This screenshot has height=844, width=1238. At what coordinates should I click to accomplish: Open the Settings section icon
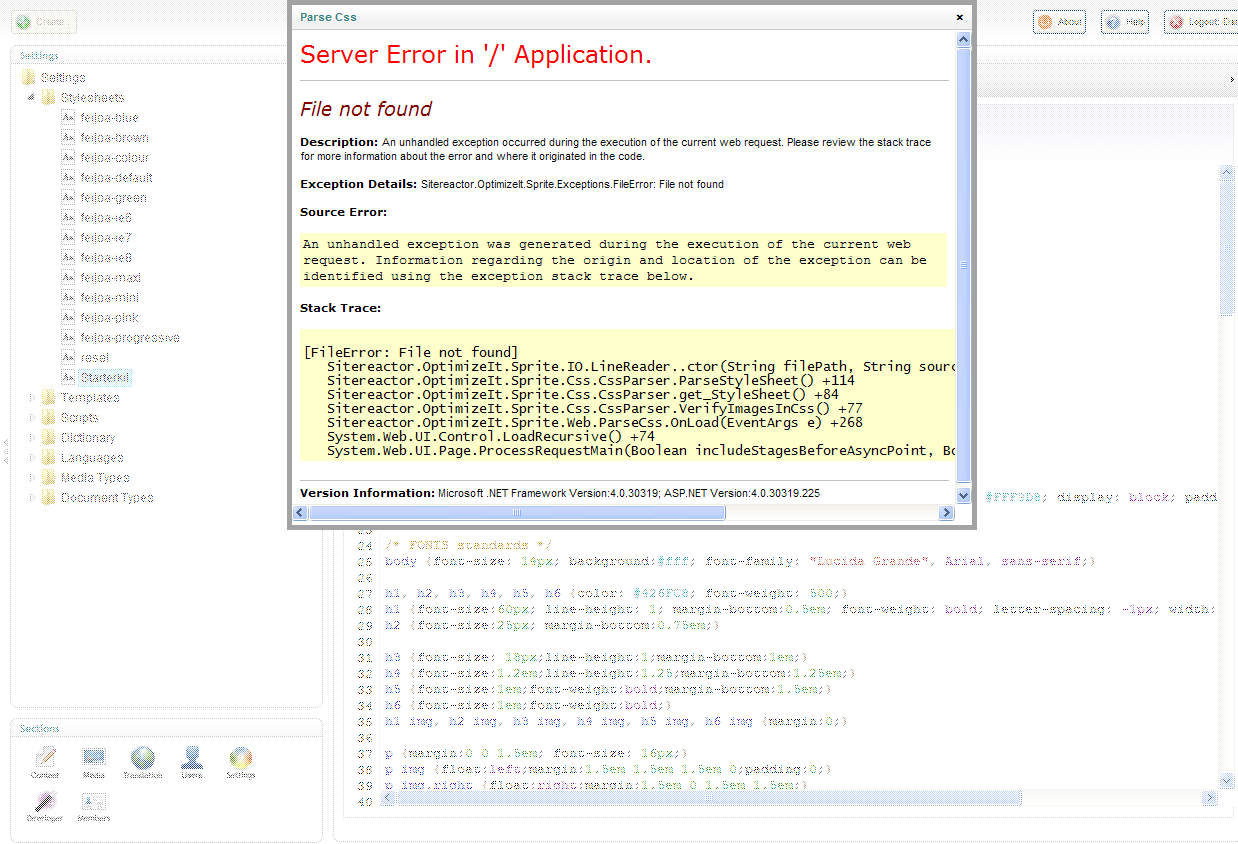click(241, 761)
